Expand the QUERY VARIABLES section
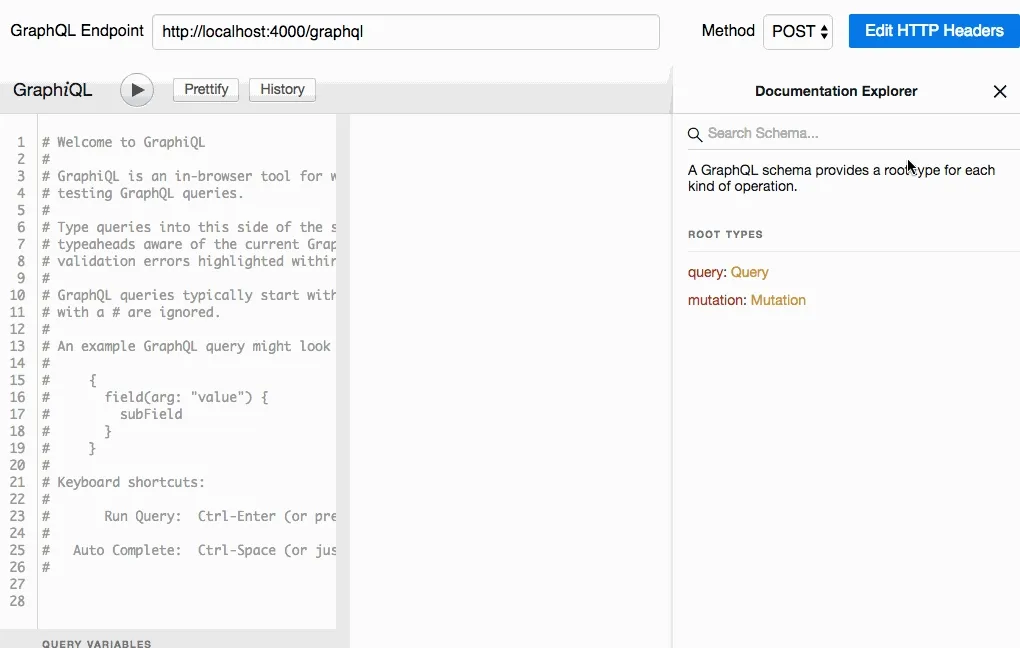 [x=96, y=643]
